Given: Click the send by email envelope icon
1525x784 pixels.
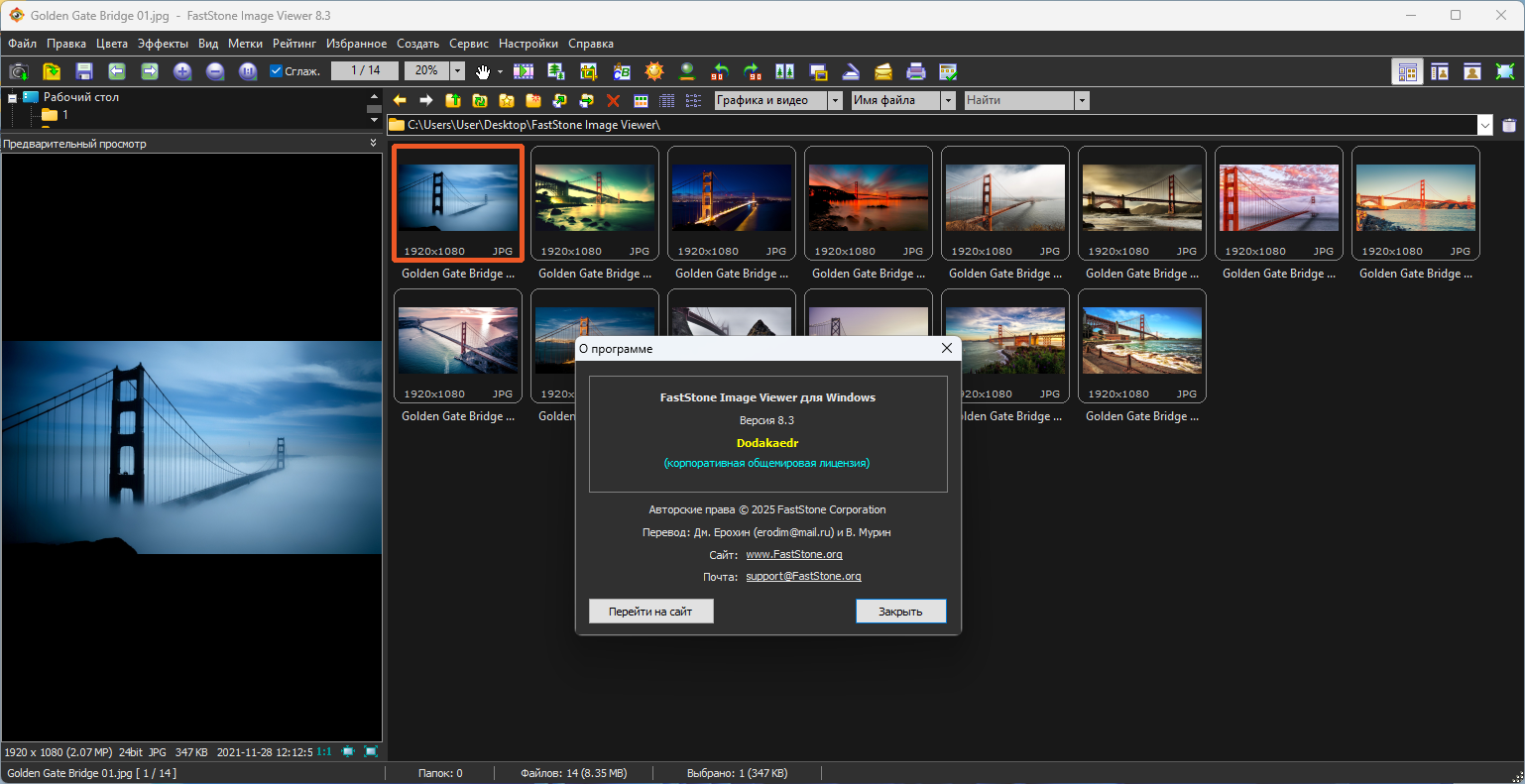Looking at the screenshot, I should coord(883,71).
